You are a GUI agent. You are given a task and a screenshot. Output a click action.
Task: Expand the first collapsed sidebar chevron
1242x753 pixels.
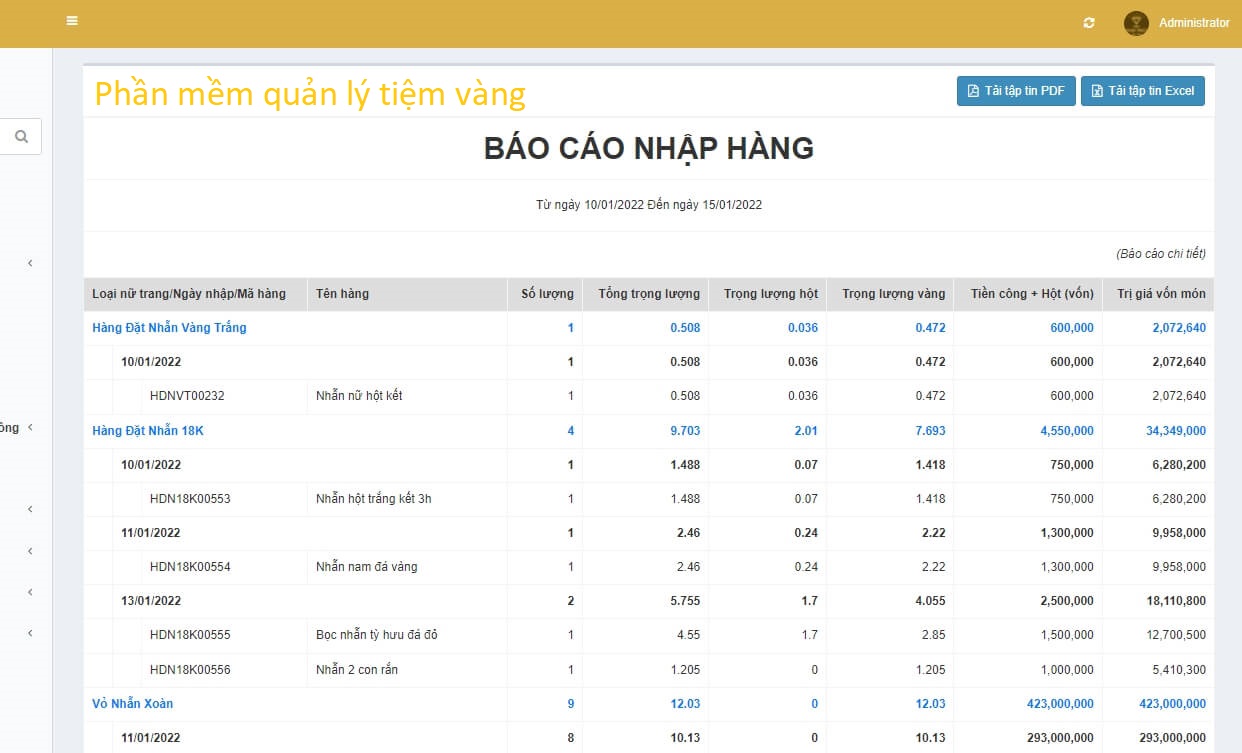pyautogui.click(x=30, y=263)
